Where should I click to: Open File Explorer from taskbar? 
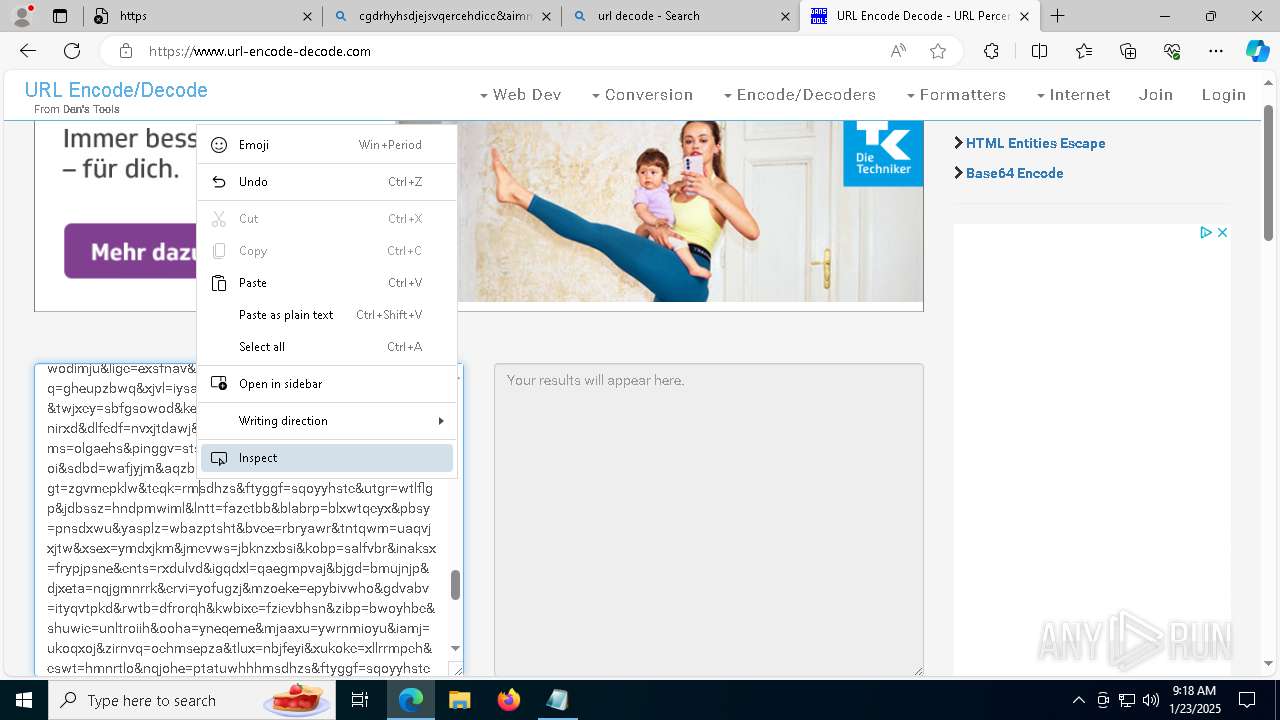pos(459,700)
